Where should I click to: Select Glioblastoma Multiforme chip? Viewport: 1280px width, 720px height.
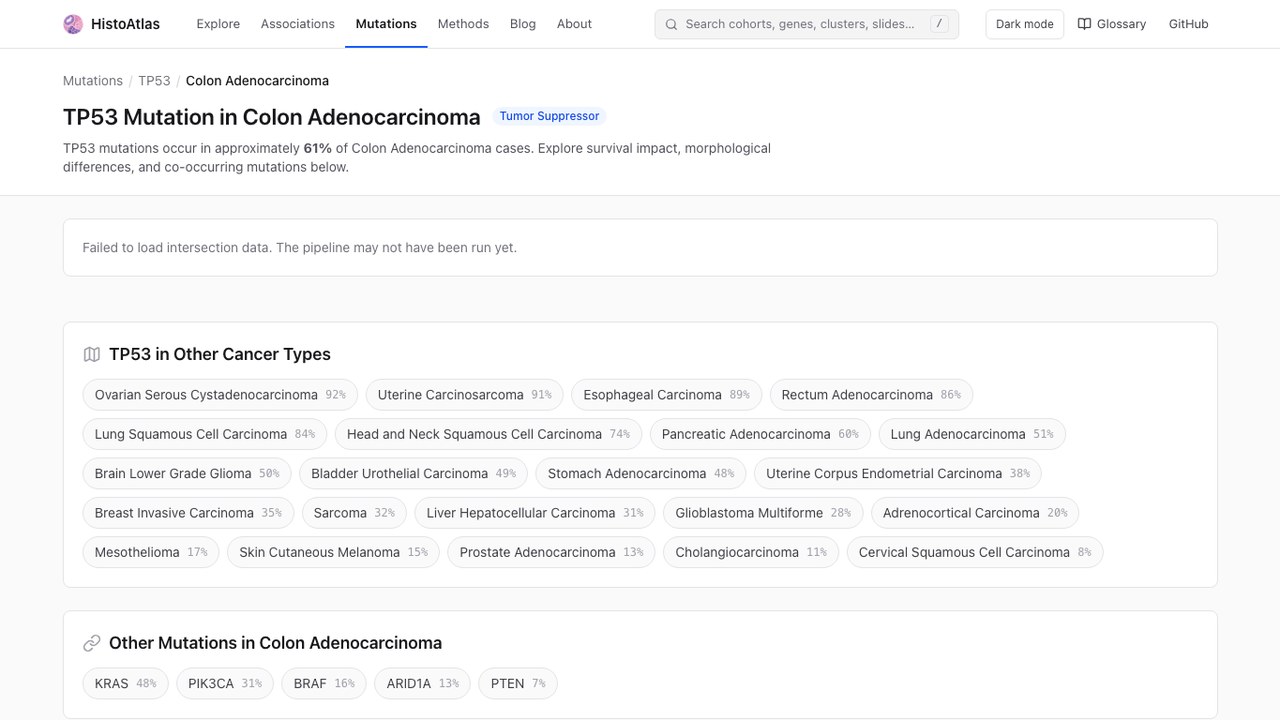tap(763, 513)
